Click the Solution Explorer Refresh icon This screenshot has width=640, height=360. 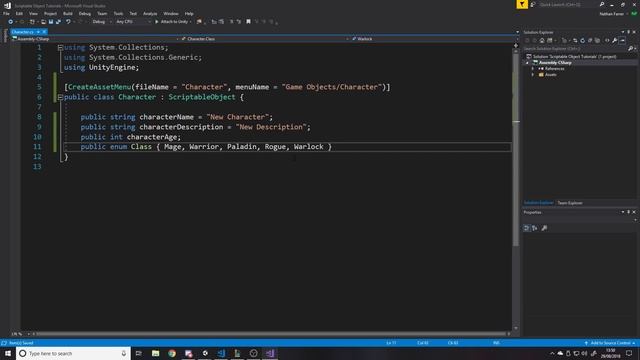pos(582,40)
